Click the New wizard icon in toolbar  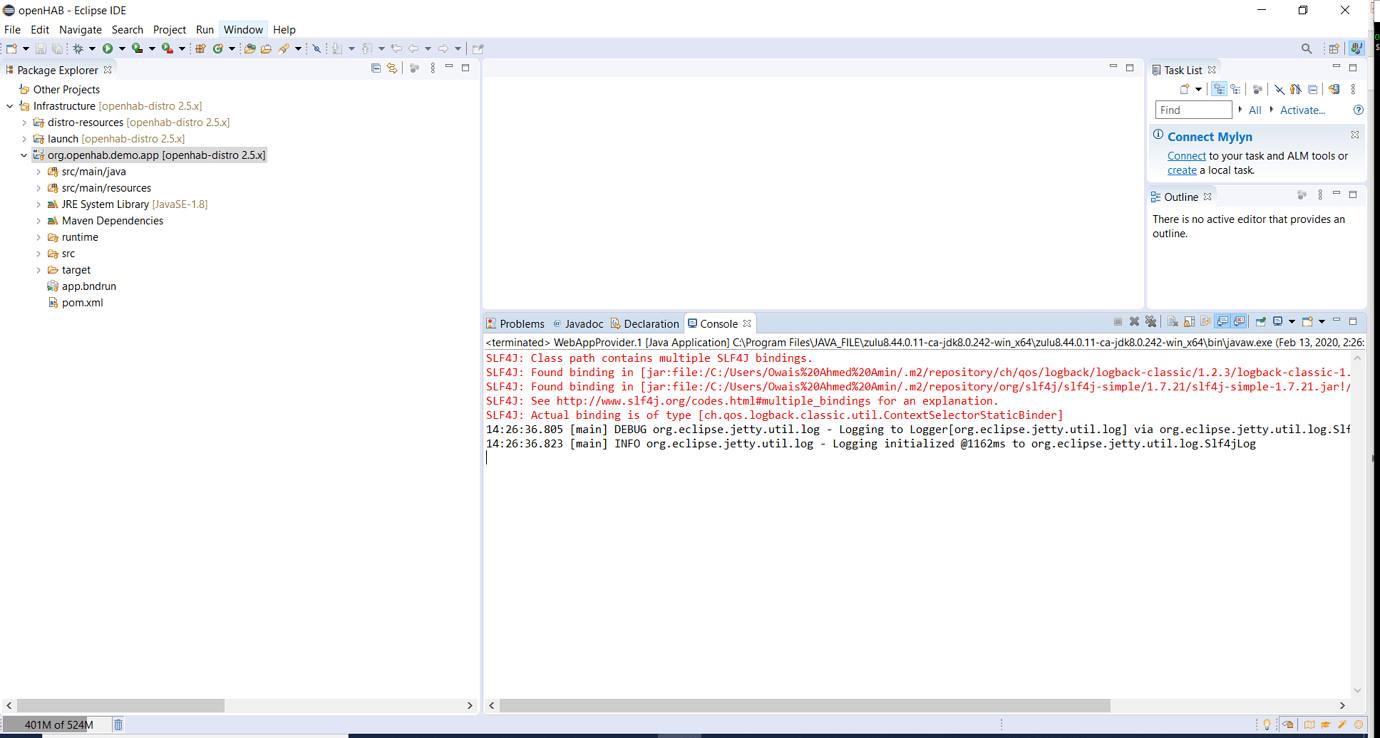click(11, 48)
